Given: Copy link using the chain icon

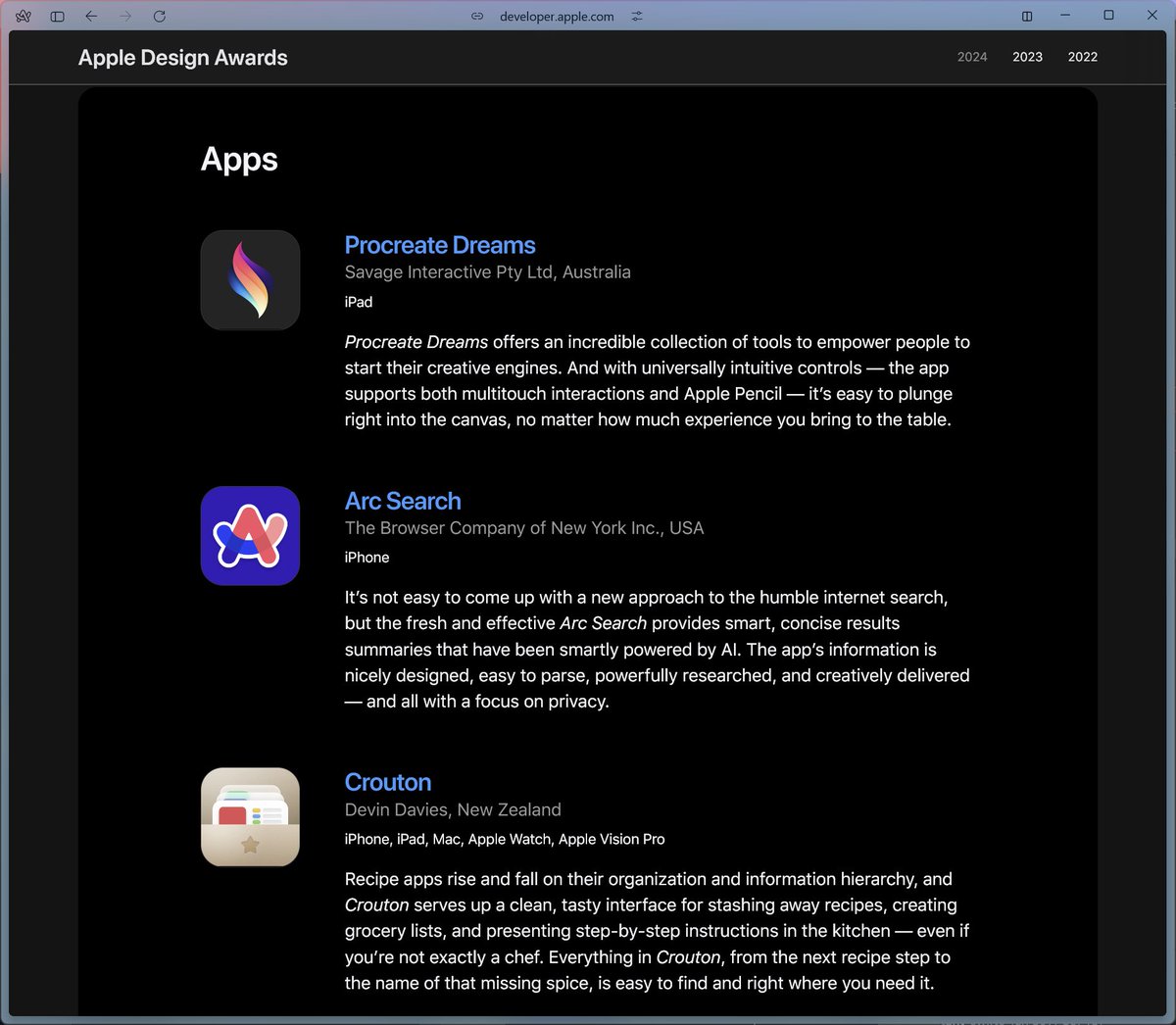Looking at the screenshot, I should click(477, 16).
